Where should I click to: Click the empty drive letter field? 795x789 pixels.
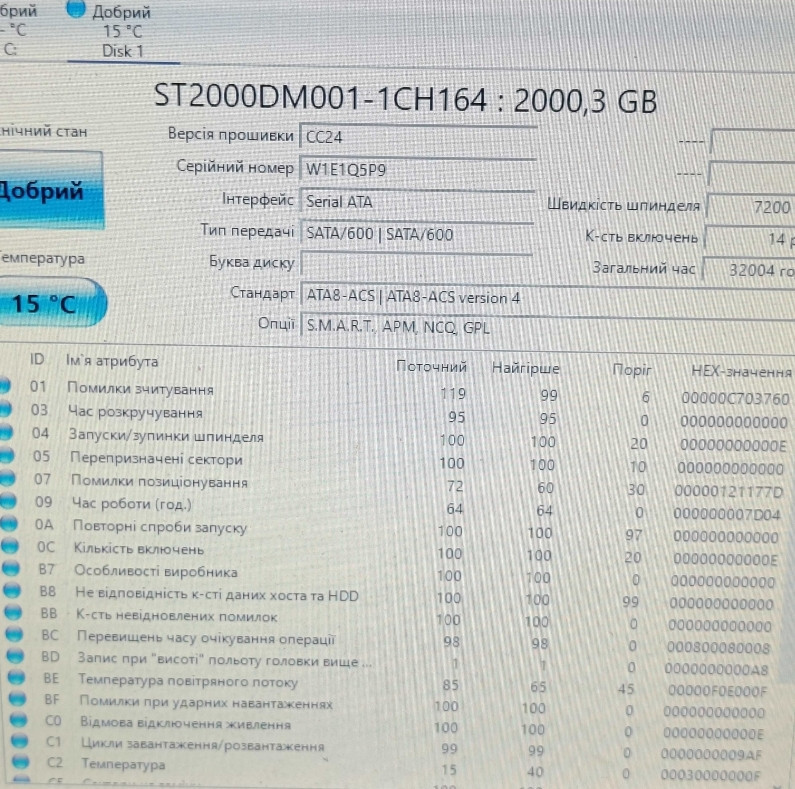tap(416, 265)
